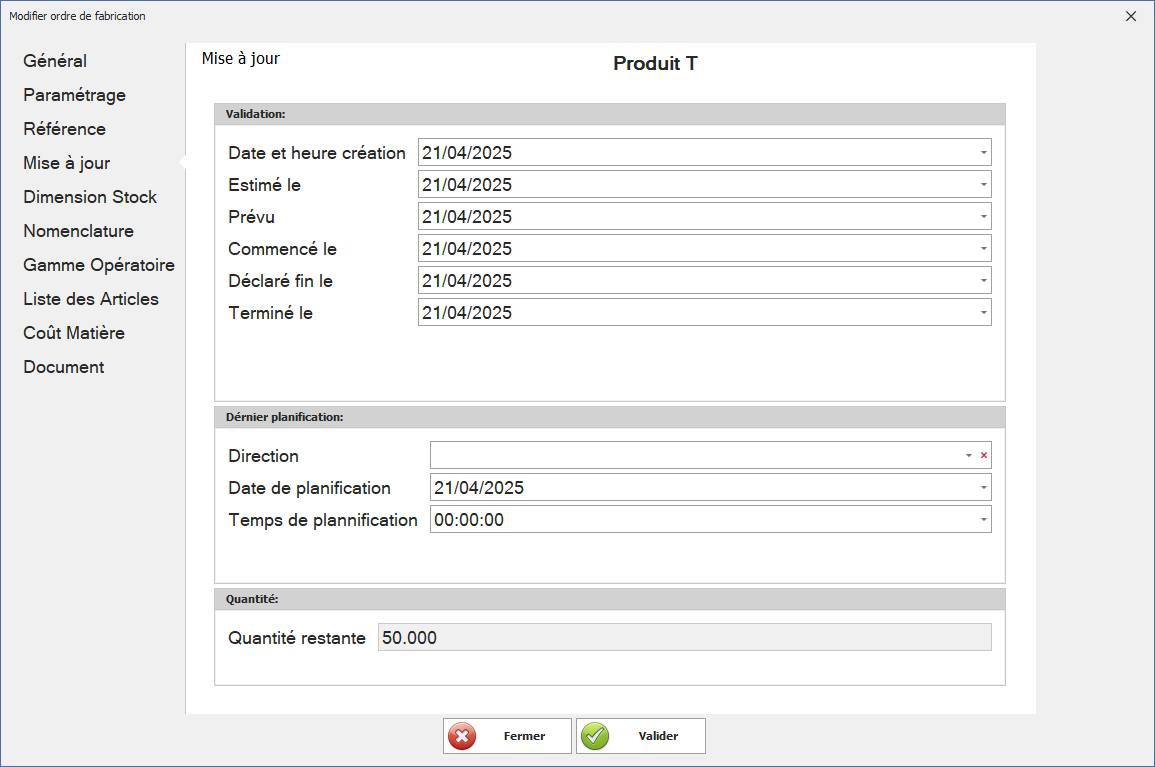
Task: Open the Déclaré fin le date dropdown
Action: click(983, 281)
